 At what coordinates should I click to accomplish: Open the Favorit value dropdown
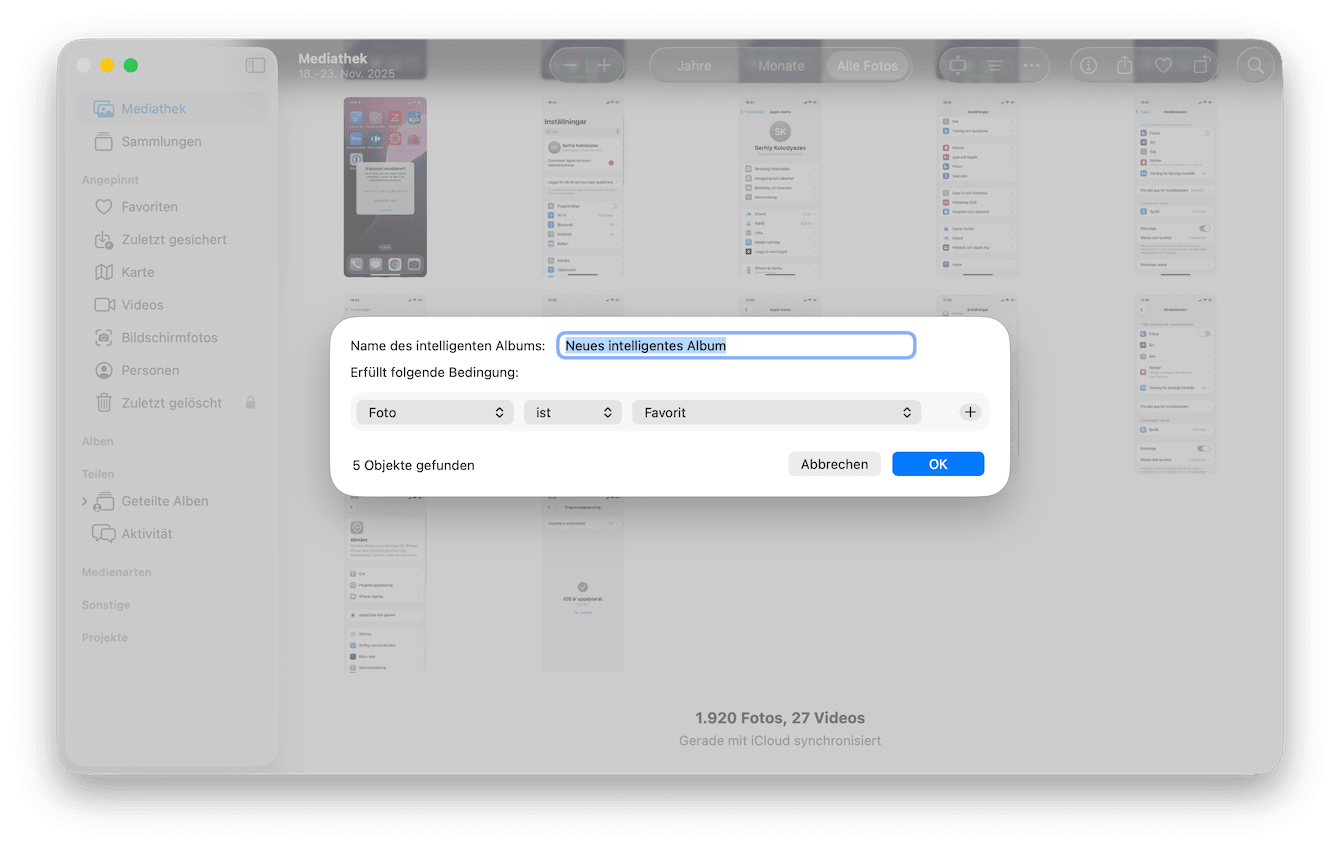tap(776, 412)
